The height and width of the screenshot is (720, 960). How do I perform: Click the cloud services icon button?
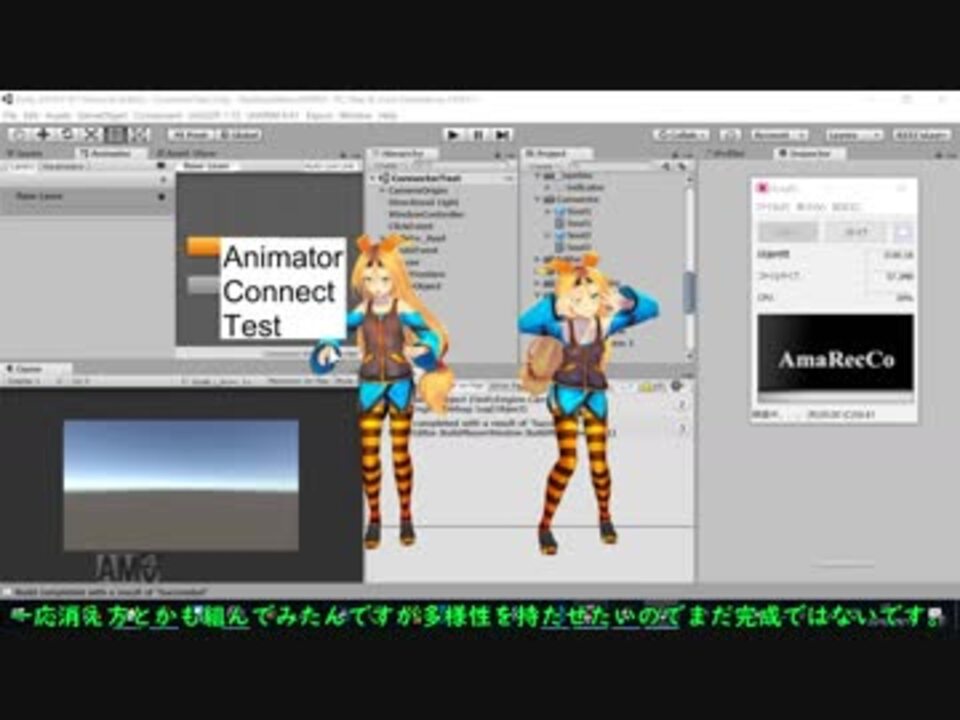click(730, 135)
